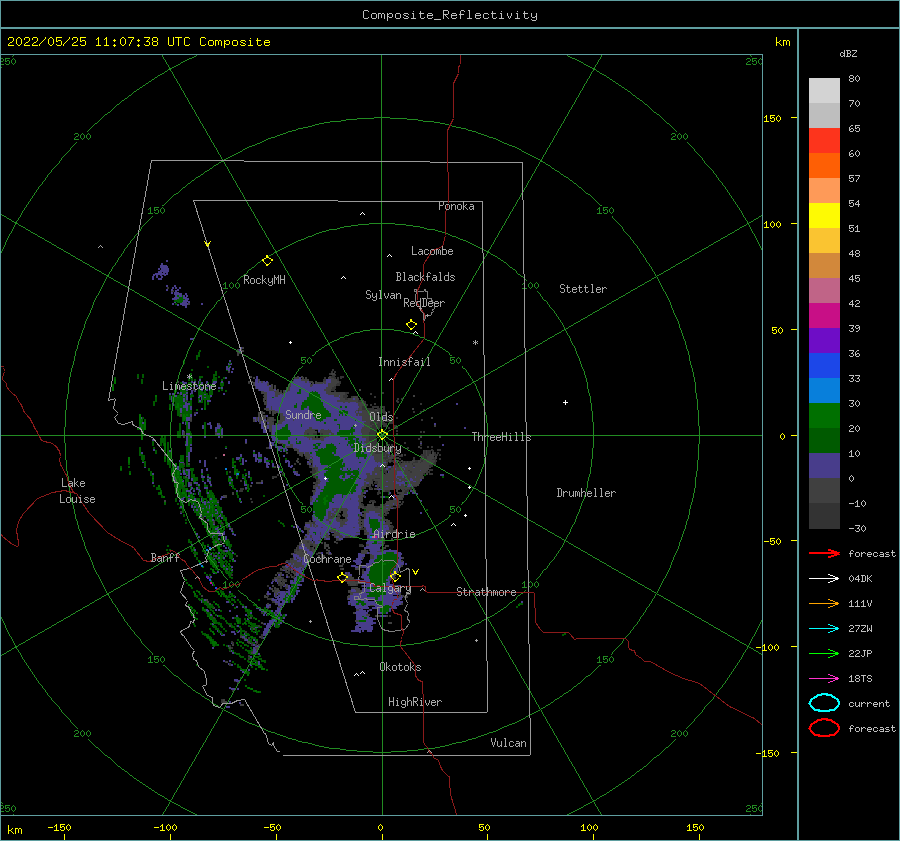Click the cyan 27ZW arrow icon
Viewport: 900px width, 841px height.
(824, 629)
